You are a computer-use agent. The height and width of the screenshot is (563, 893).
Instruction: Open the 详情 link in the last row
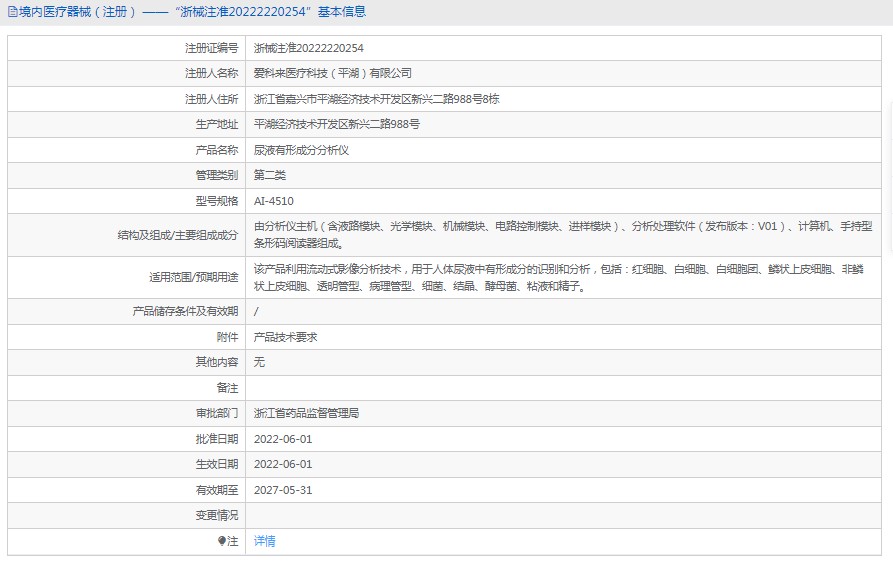264,541
